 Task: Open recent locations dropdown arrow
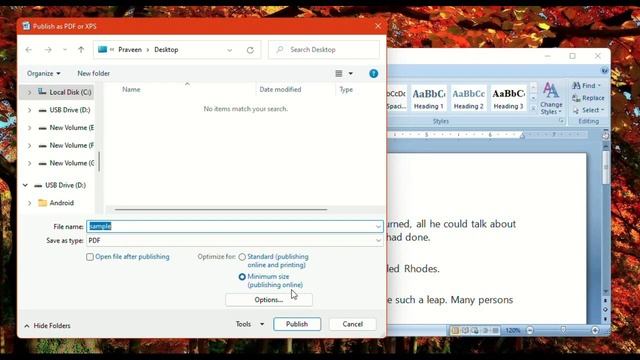coord(64,50)
